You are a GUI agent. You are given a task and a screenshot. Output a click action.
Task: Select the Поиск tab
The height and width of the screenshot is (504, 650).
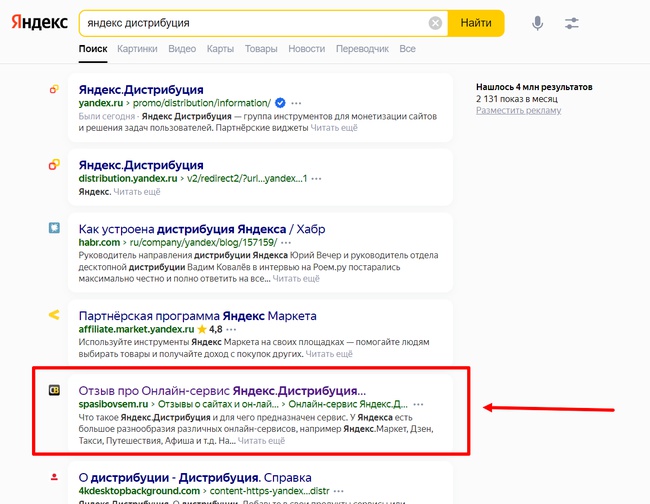click(93, 49)
